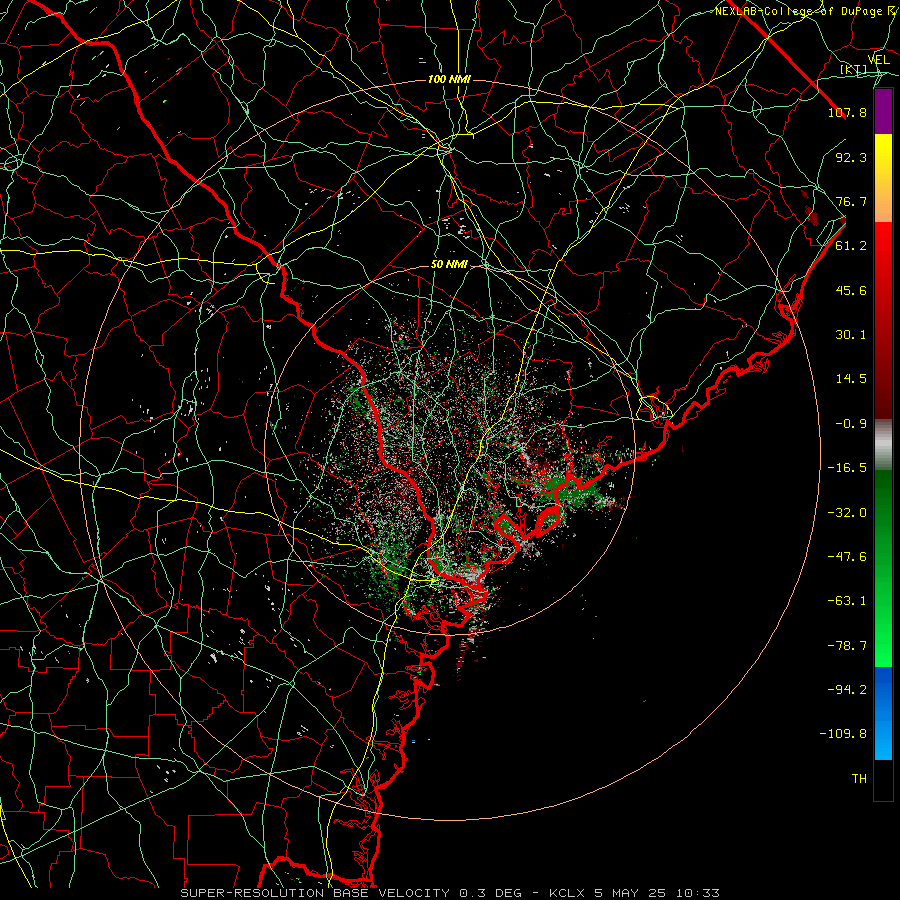Click the Super-Resolution Base Velocity caption

point(449,893)
